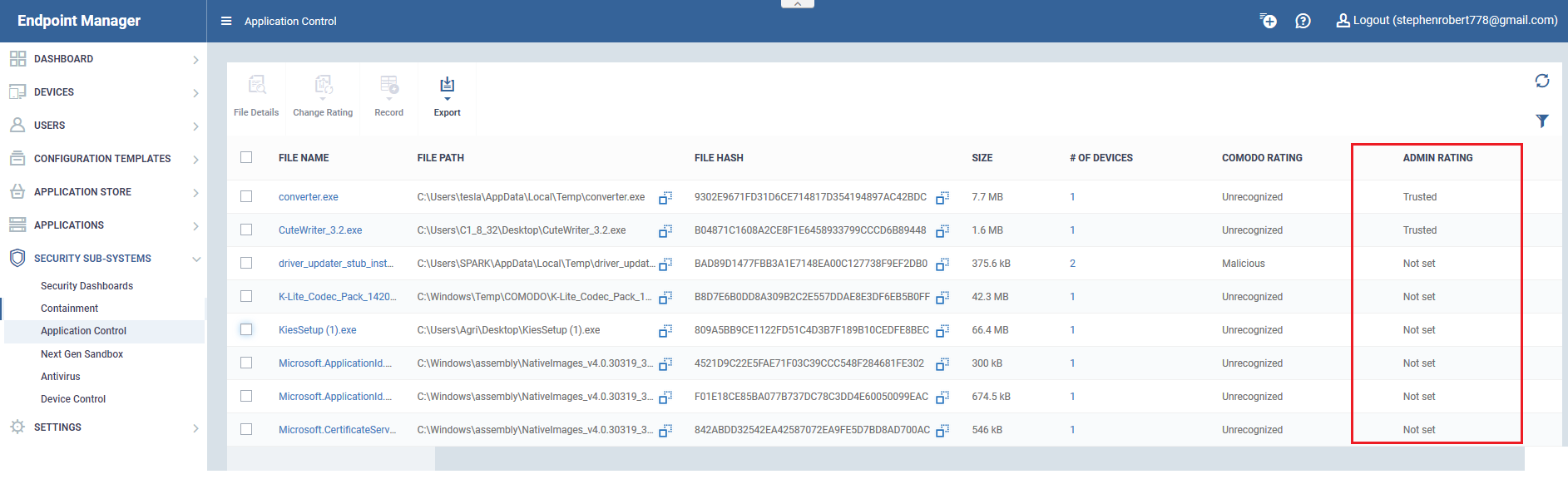Viewport: 1568px width, 489px height.
Task: Check the driver_updater_stub_inst row checkbox
Action: (246, 263)
